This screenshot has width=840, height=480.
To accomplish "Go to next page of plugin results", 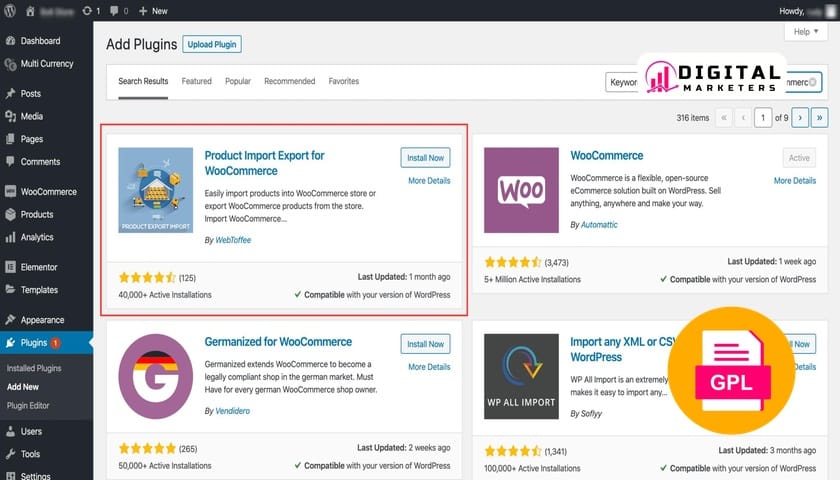I will pos(799,118).
